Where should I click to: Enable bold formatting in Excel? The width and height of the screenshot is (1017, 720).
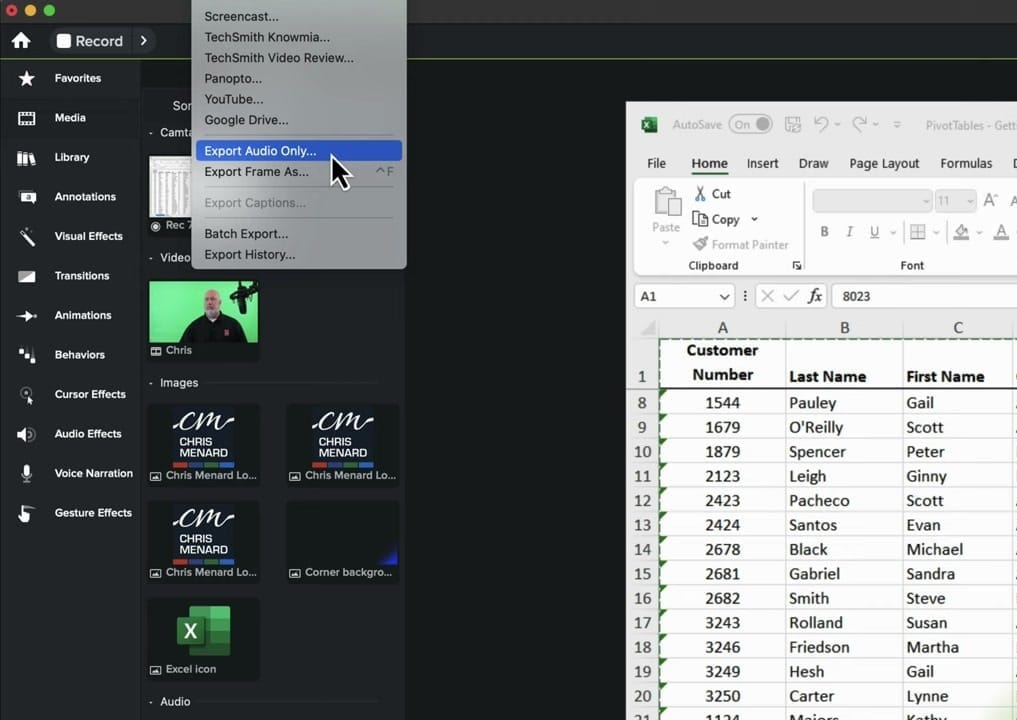[823, 231]
